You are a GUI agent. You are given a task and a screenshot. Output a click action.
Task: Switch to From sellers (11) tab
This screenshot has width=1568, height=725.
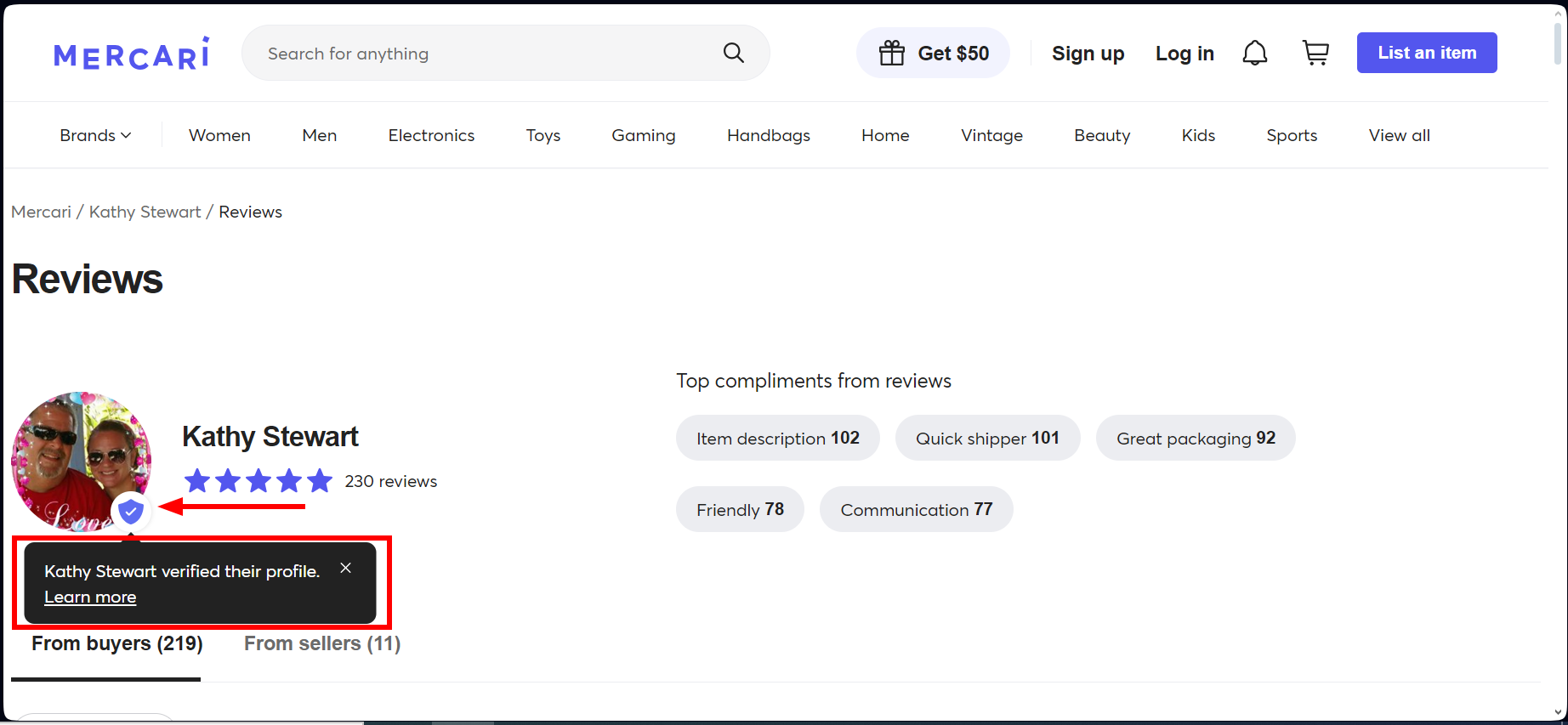click(322, 643)
